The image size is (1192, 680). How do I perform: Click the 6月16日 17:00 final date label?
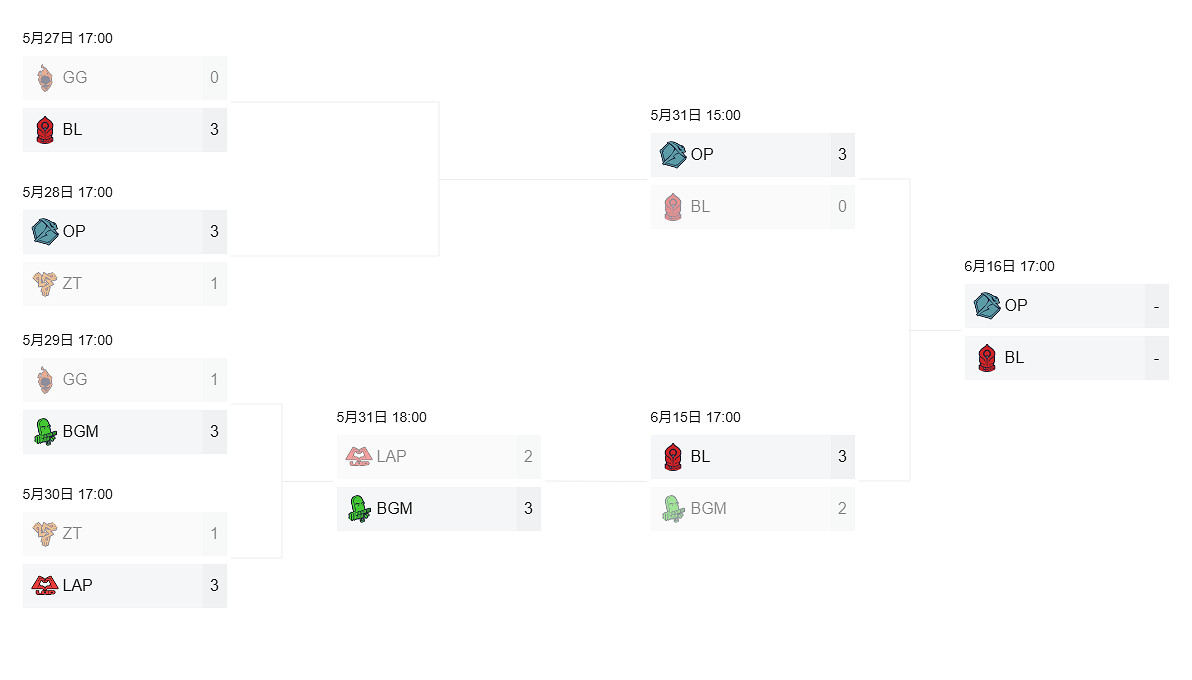(x=1009, y=266)
